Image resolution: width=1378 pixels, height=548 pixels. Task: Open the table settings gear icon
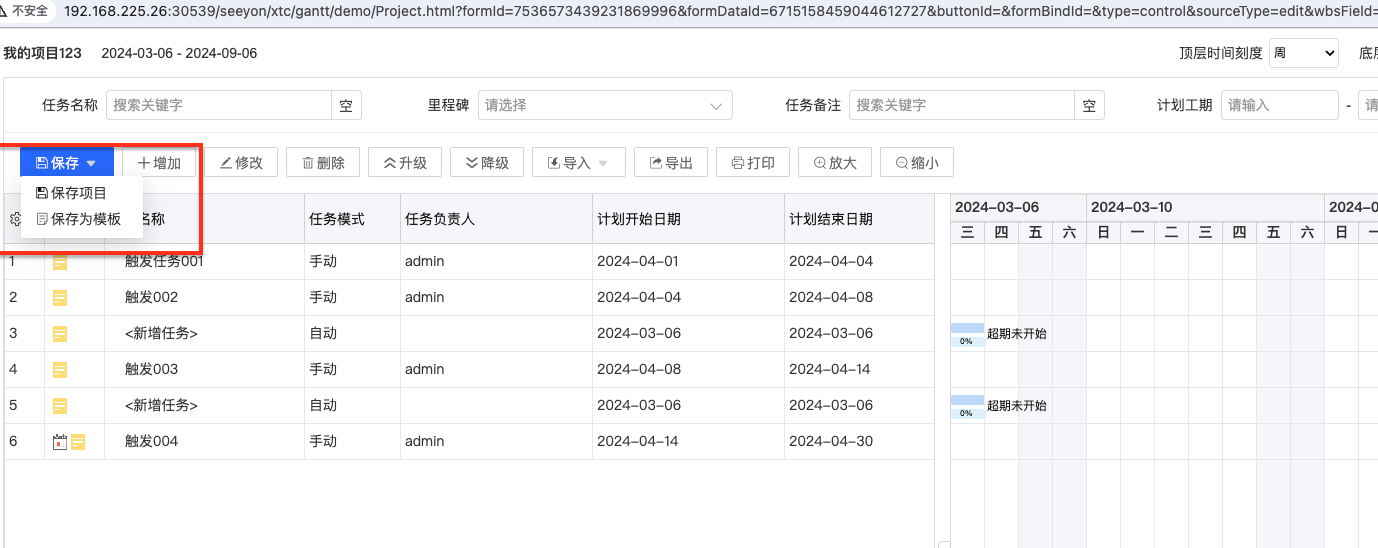[14, 219]
